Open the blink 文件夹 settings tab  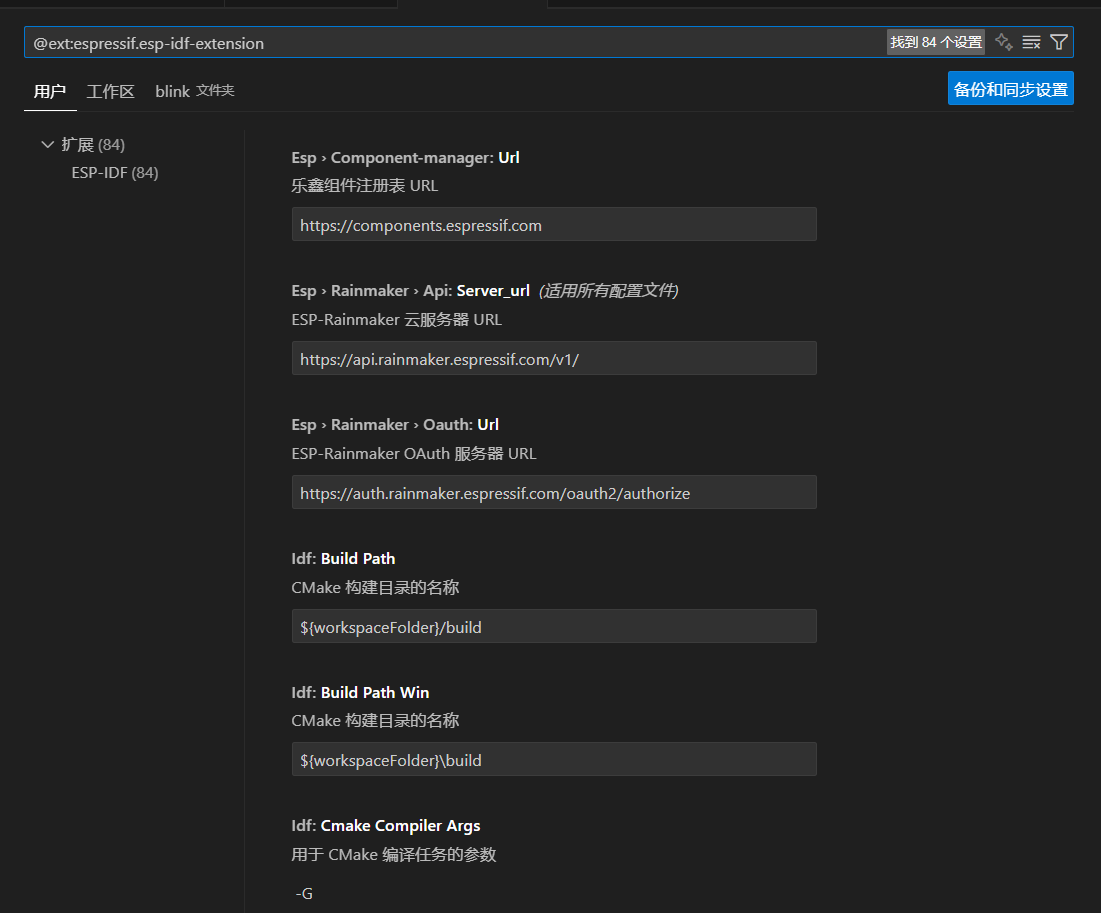195,91
